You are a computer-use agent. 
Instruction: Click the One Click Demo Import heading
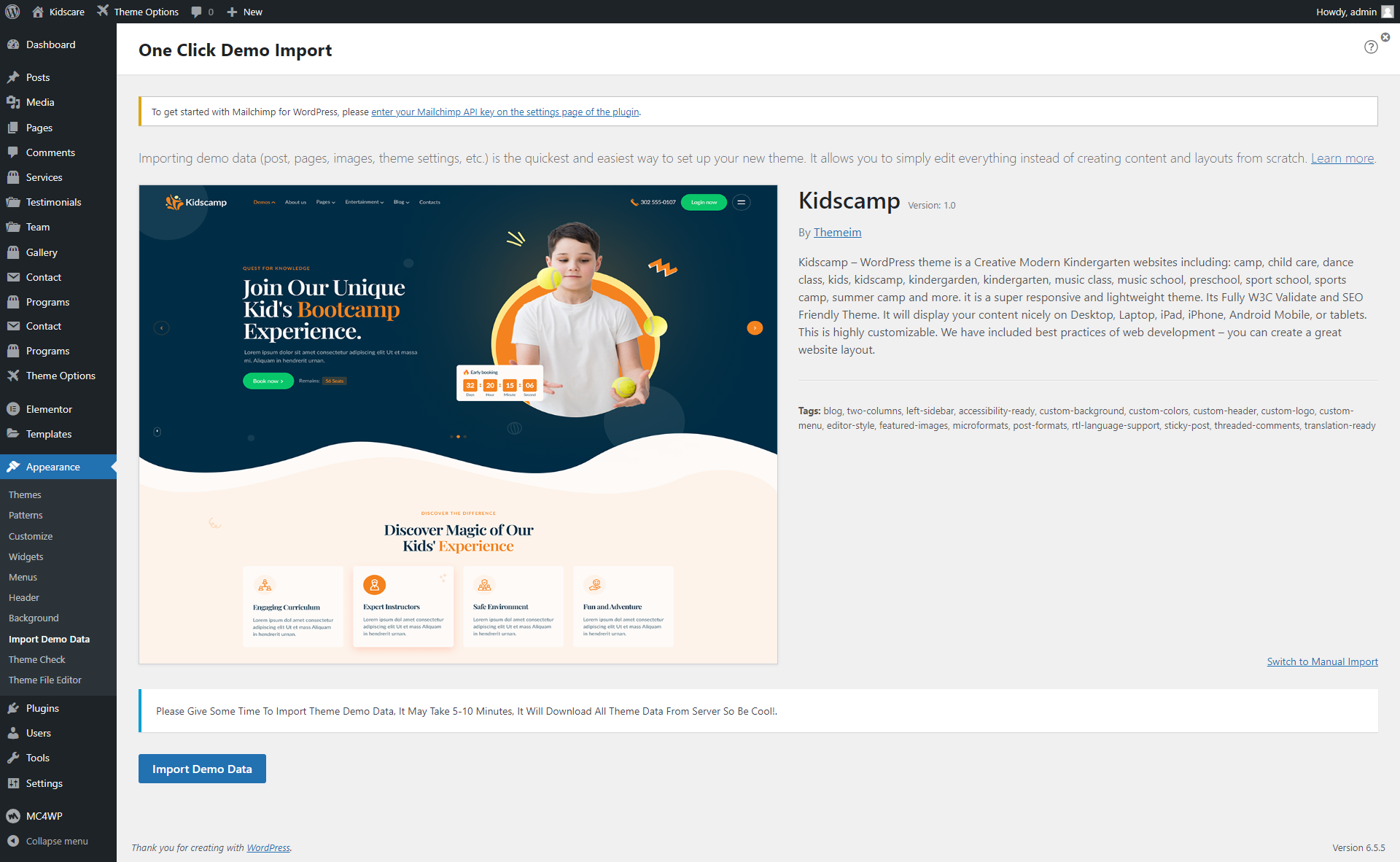pos(235,50)
